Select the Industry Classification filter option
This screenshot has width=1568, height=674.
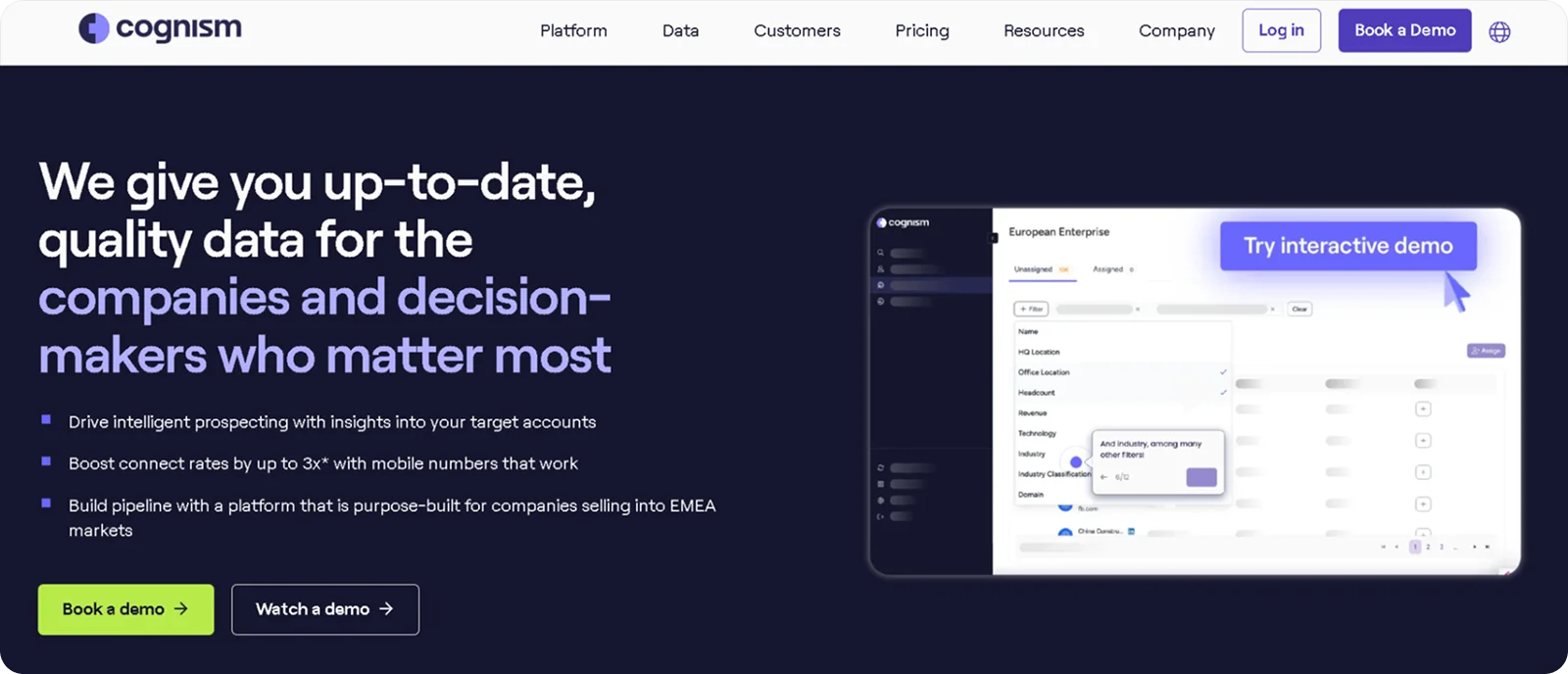click(1053, 474)
